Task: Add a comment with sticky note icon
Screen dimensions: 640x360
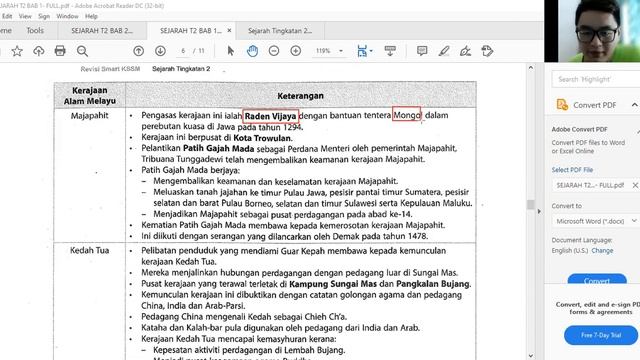Action: point(422,51)
